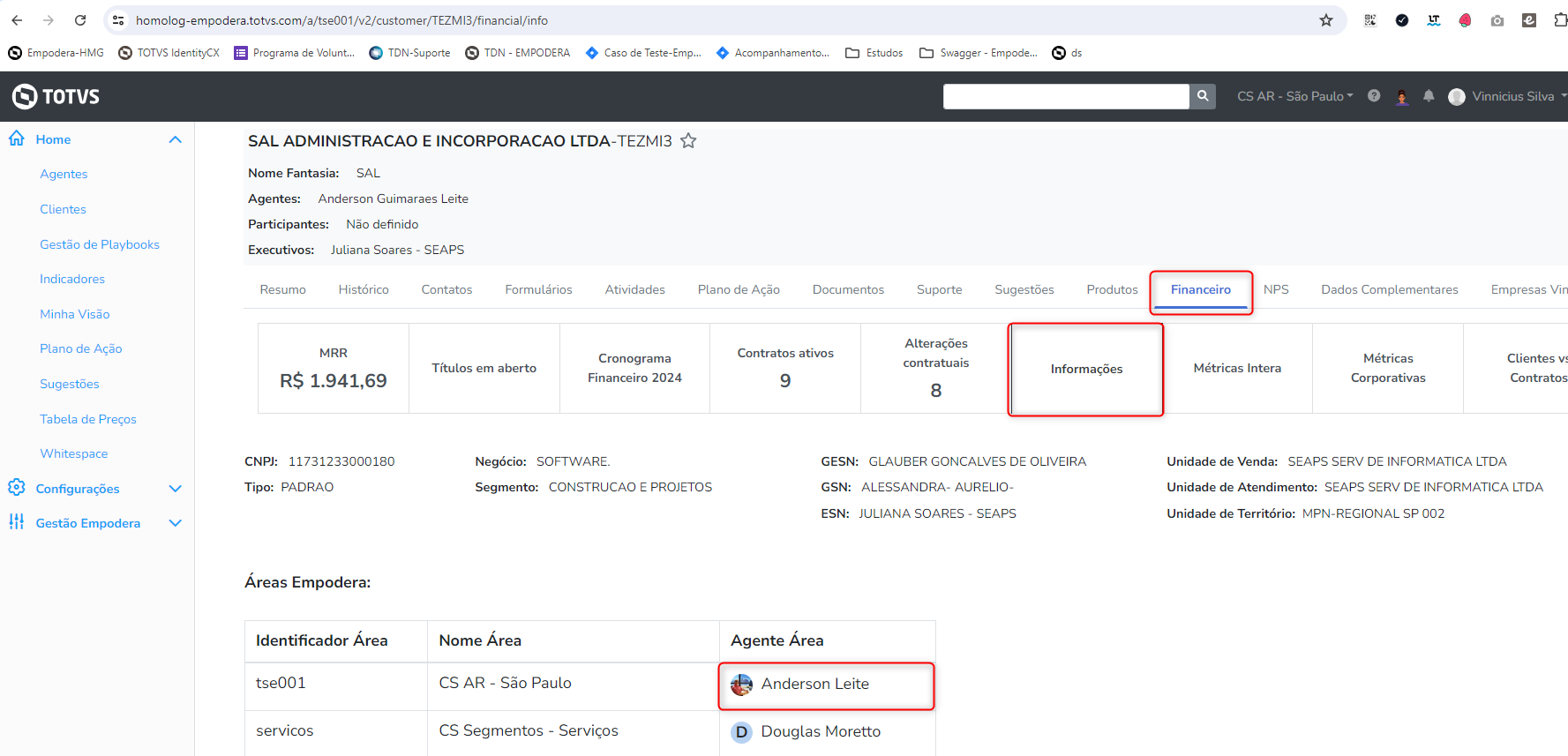Image resolution: width=1568 pixels, height=756 pixels.
Task: Go to the NPS tab
Action: pos(1276,289)
